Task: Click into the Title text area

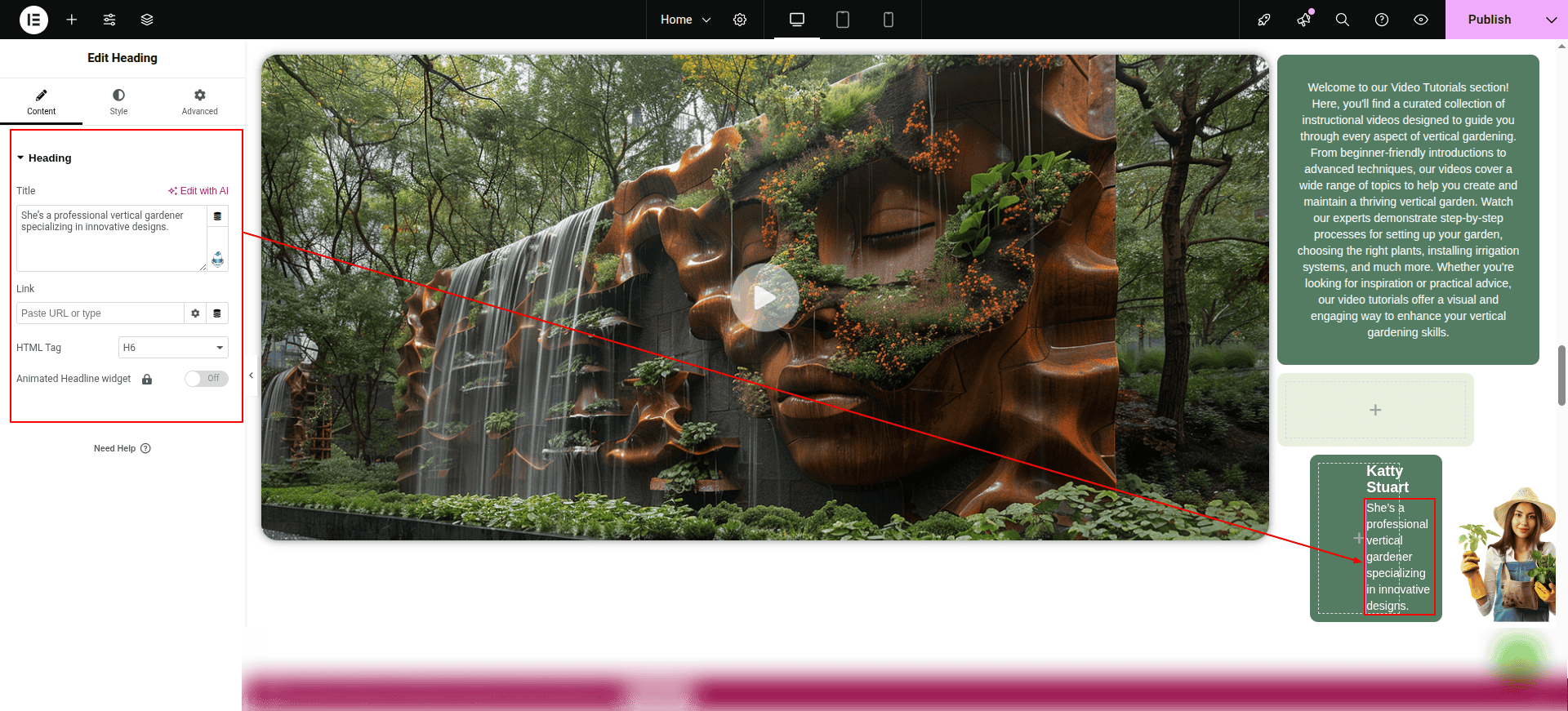Action: click(x=111, y=238)
